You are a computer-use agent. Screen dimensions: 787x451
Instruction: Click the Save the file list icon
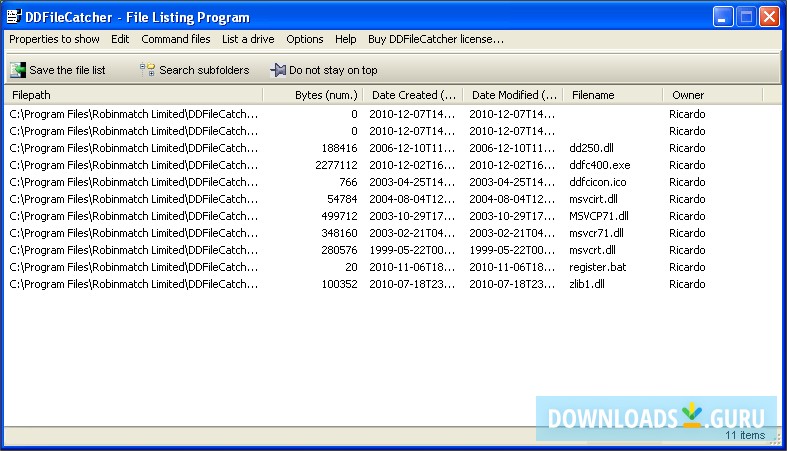pyautogui.click(x=18, y=70)
